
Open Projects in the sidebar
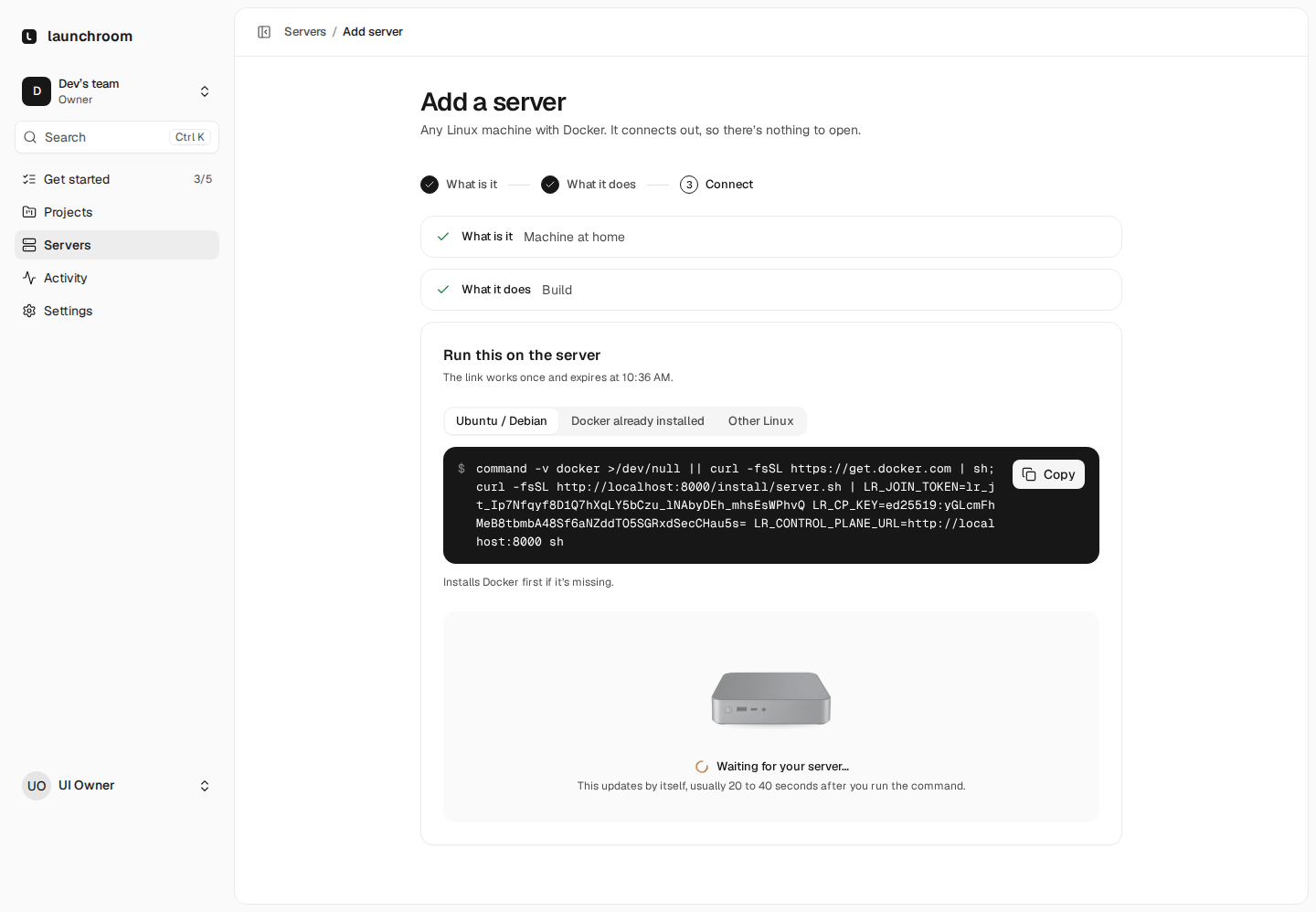(x=117, y=212)
